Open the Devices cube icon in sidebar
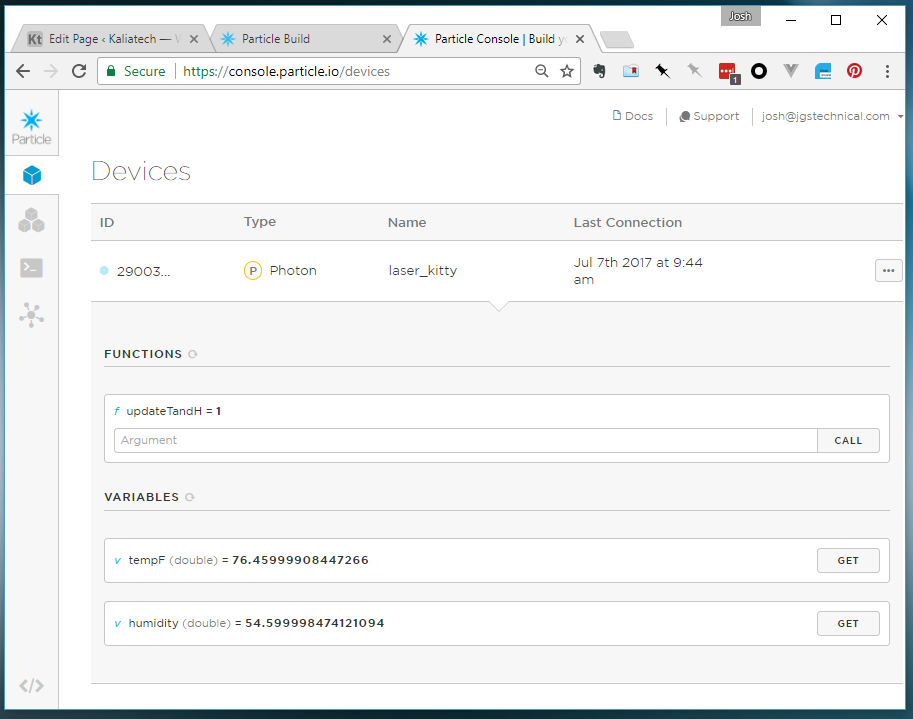Viewport: 913px width, 719px height. click(x=32, y=175)
